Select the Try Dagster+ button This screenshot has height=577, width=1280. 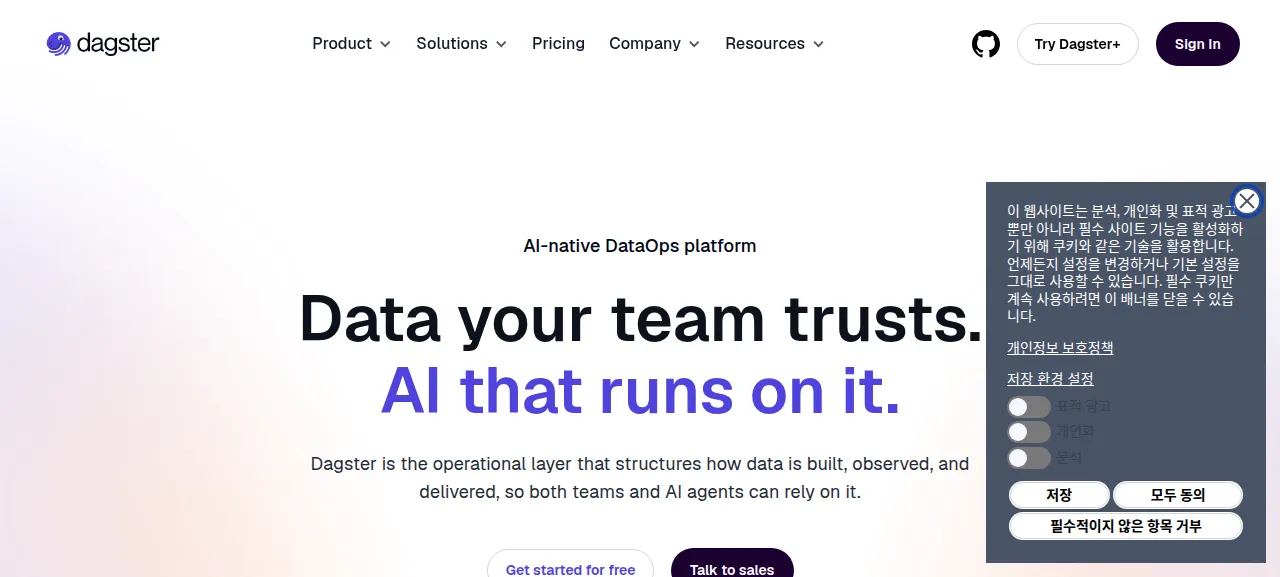[1078, 44]
